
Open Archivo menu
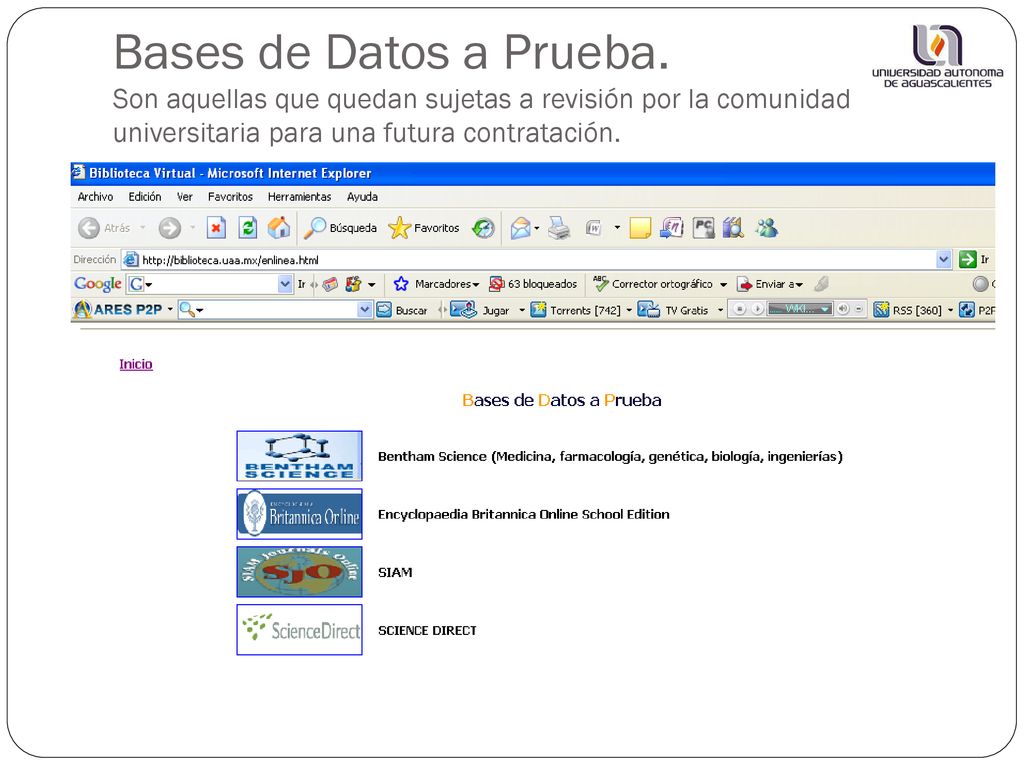[x=95, y=197]
